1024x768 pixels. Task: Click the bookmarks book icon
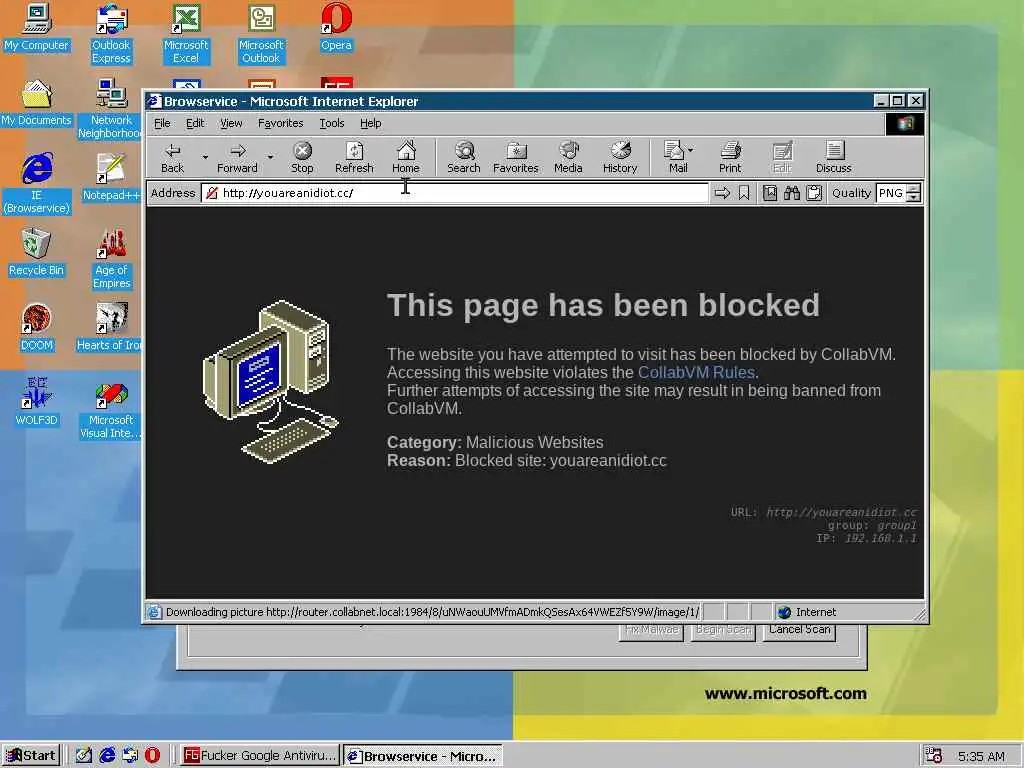[770, 193]
